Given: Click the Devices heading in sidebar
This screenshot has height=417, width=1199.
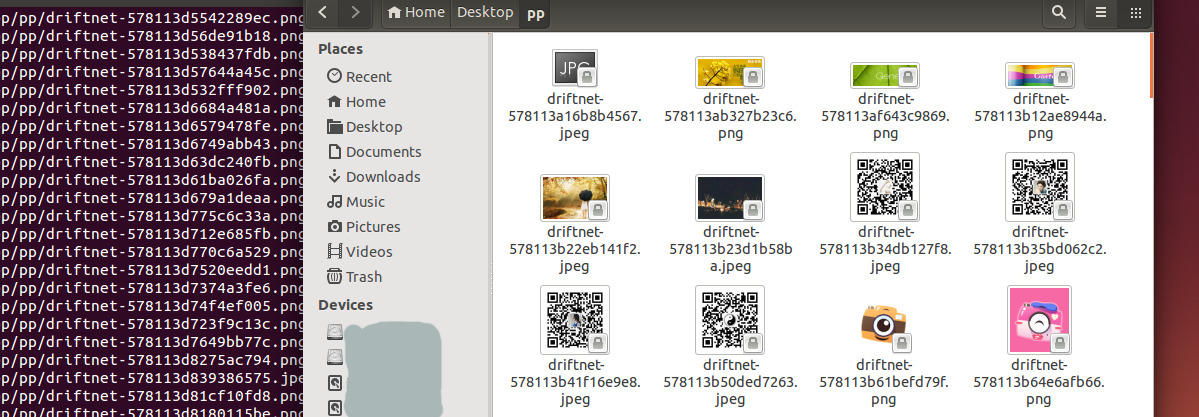Looking at the screenshot, I should pos(346,305).
